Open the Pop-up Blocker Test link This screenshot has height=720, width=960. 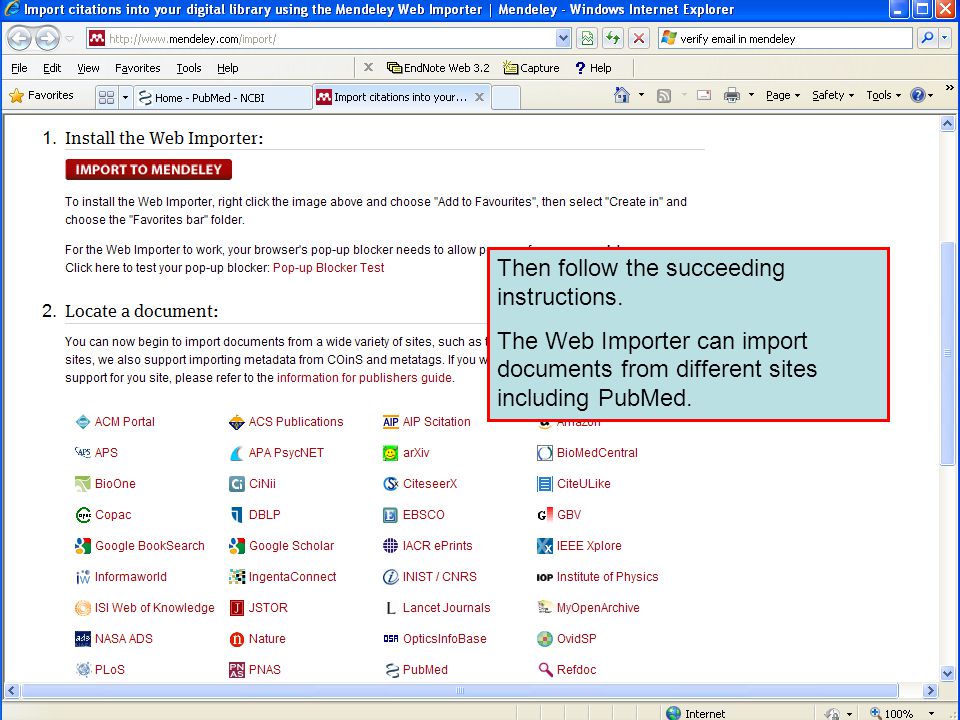(x=328, y=268)
